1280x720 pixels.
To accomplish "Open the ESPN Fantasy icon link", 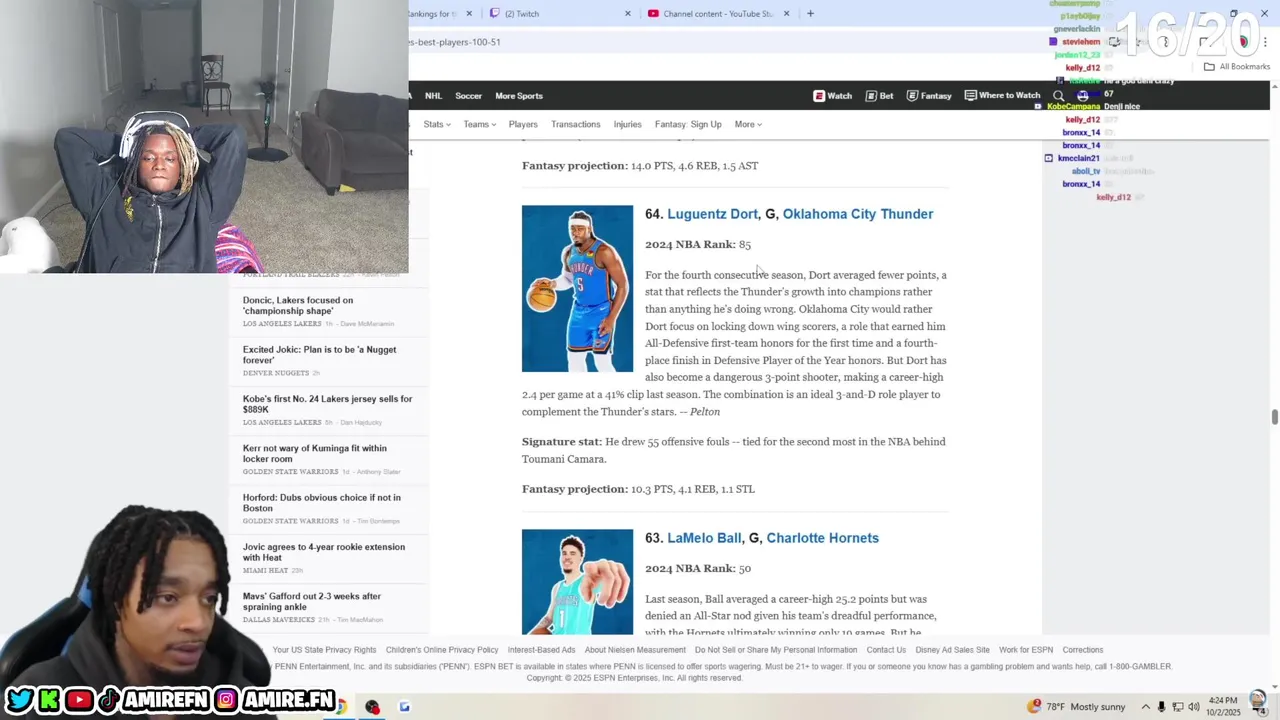I will pyautogui.click(x=929, y=96).
